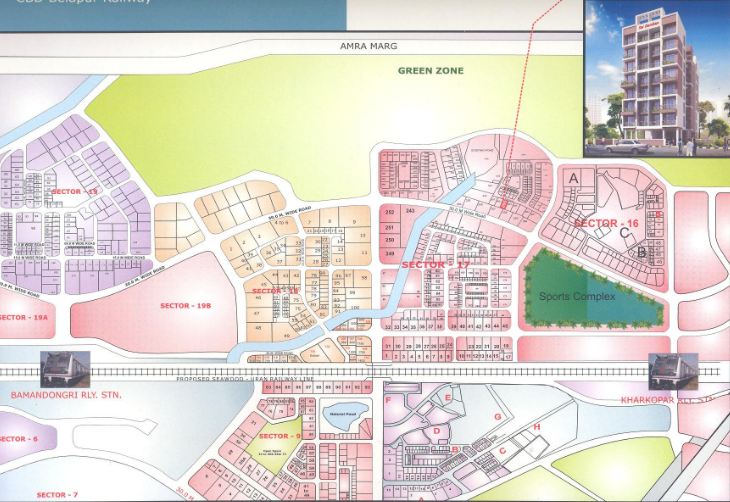
Task: Select the SECTOR - 19B label
Action: [x=186, y=305]
